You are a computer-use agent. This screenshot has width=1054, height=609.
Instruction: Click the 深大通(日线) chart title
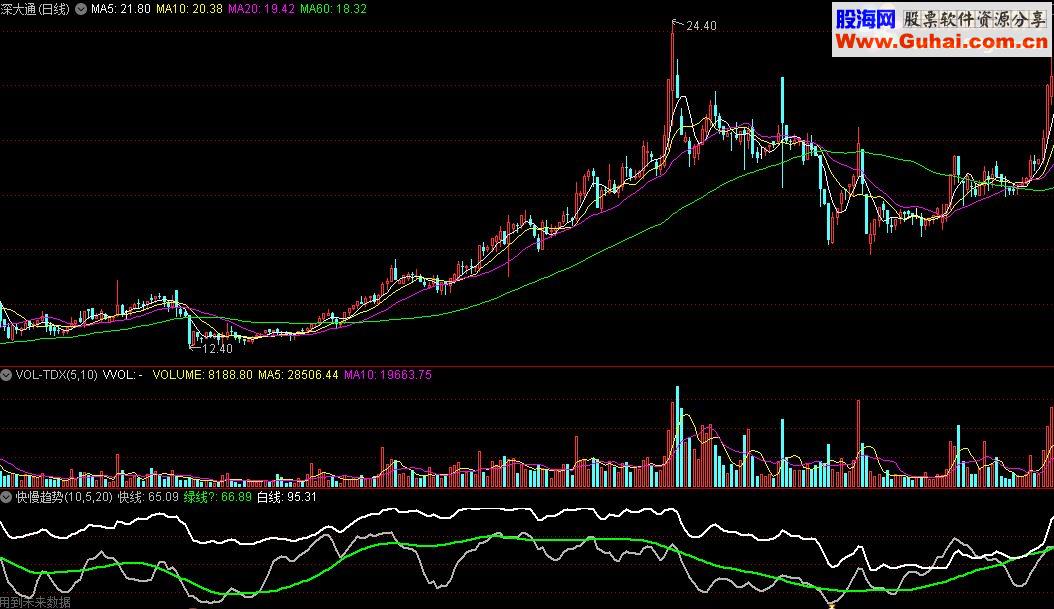(x=36, y=9)
